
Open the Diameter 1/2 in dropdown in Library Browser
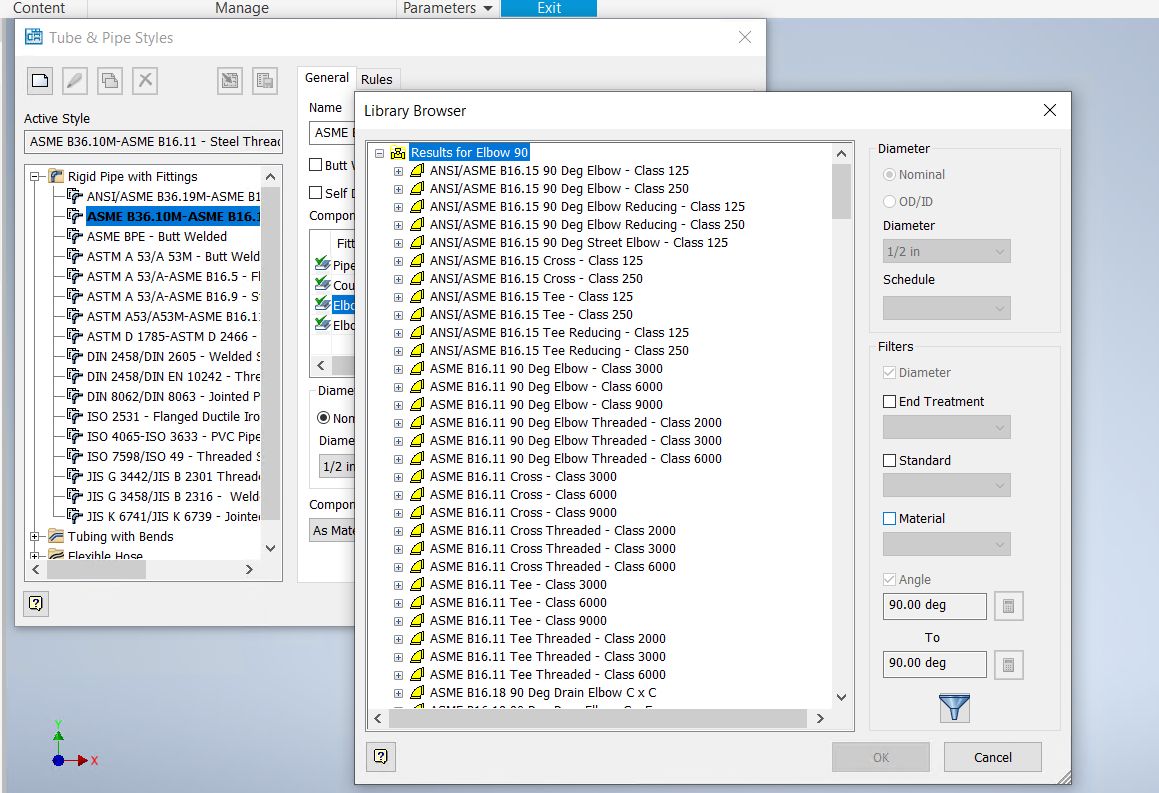(x=946, y=251)
